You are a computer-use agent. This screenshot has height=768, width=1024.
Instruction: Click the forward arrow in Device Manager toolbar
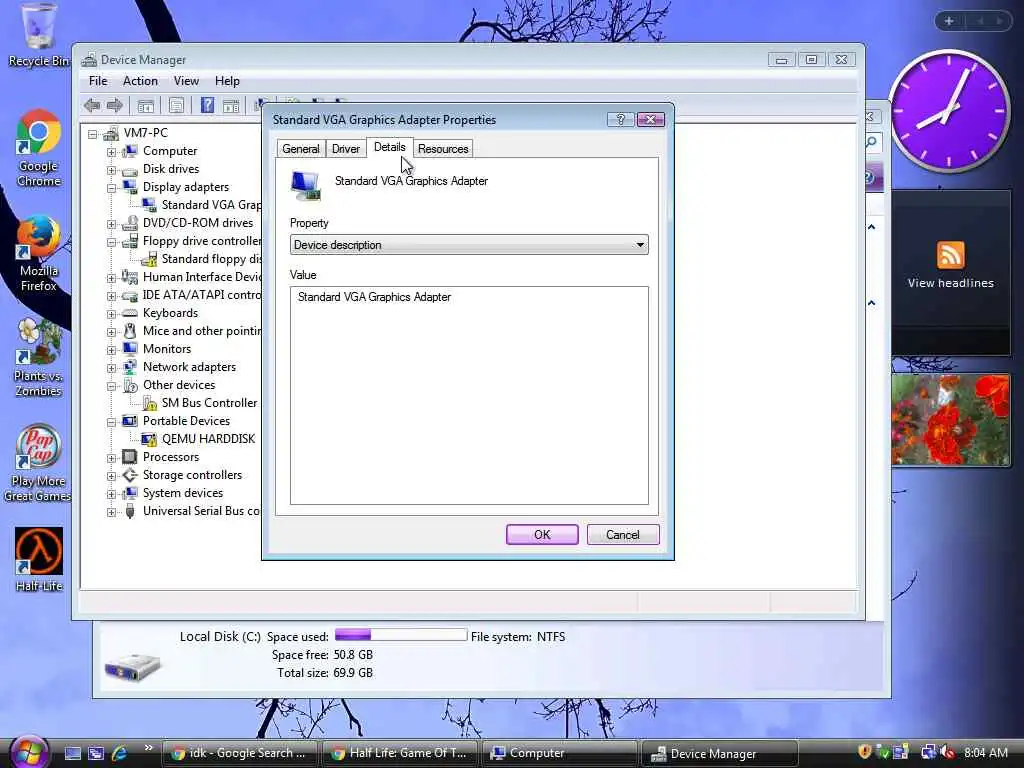pyautogui.click(x=114, y=105)
